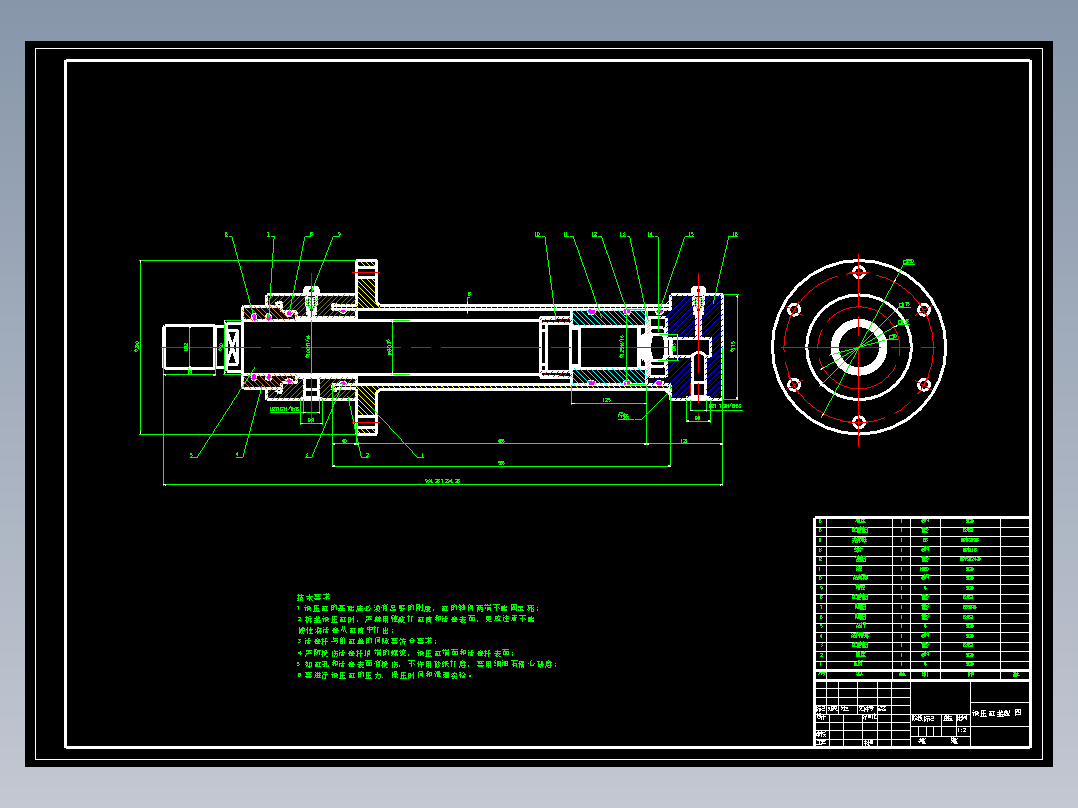Screen dimensions: 1078x808
Task: Click part balloon number 10
Action: 538,234
